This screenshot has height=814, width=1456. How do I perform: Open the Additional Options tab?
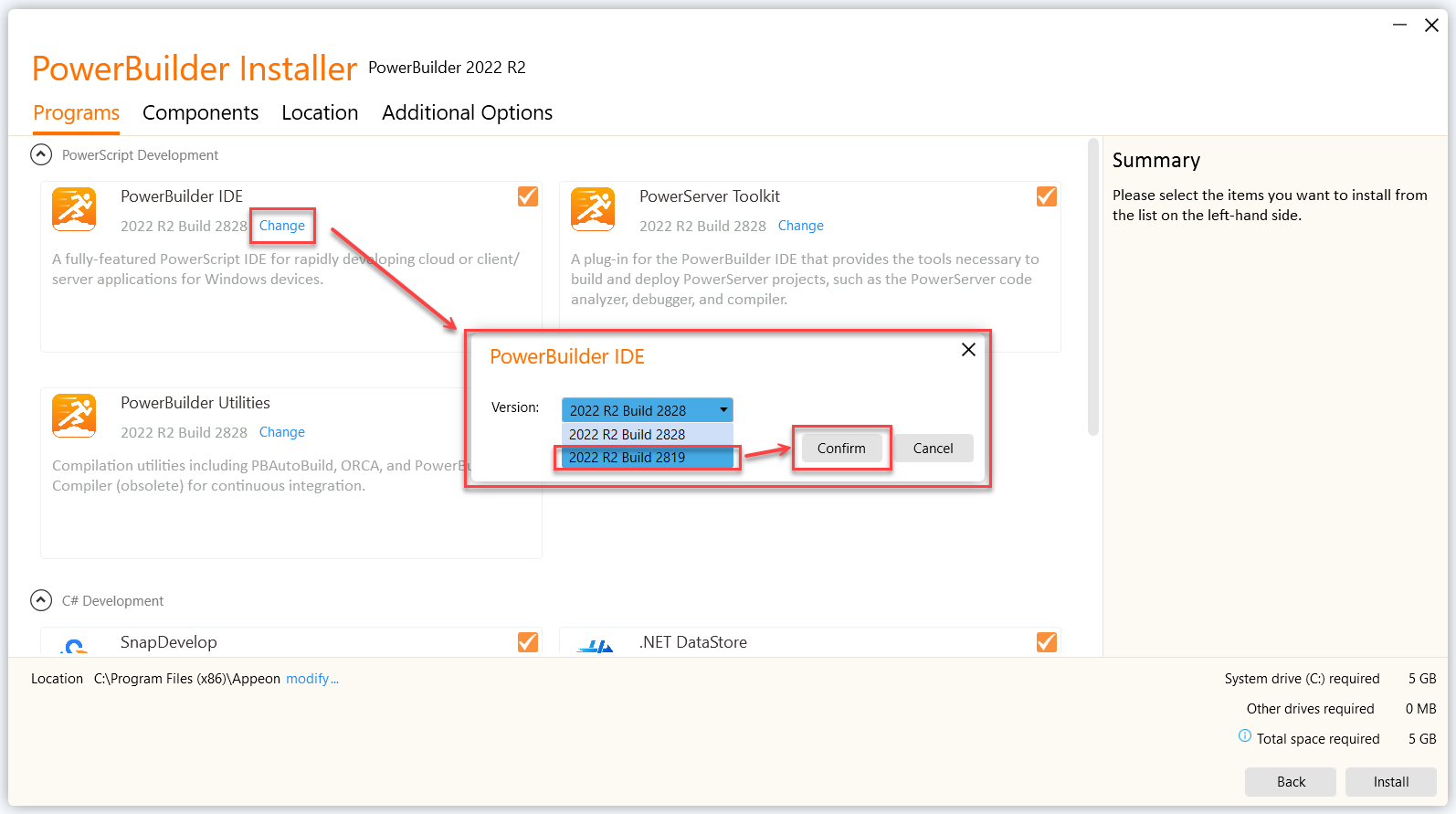[467, 112]
